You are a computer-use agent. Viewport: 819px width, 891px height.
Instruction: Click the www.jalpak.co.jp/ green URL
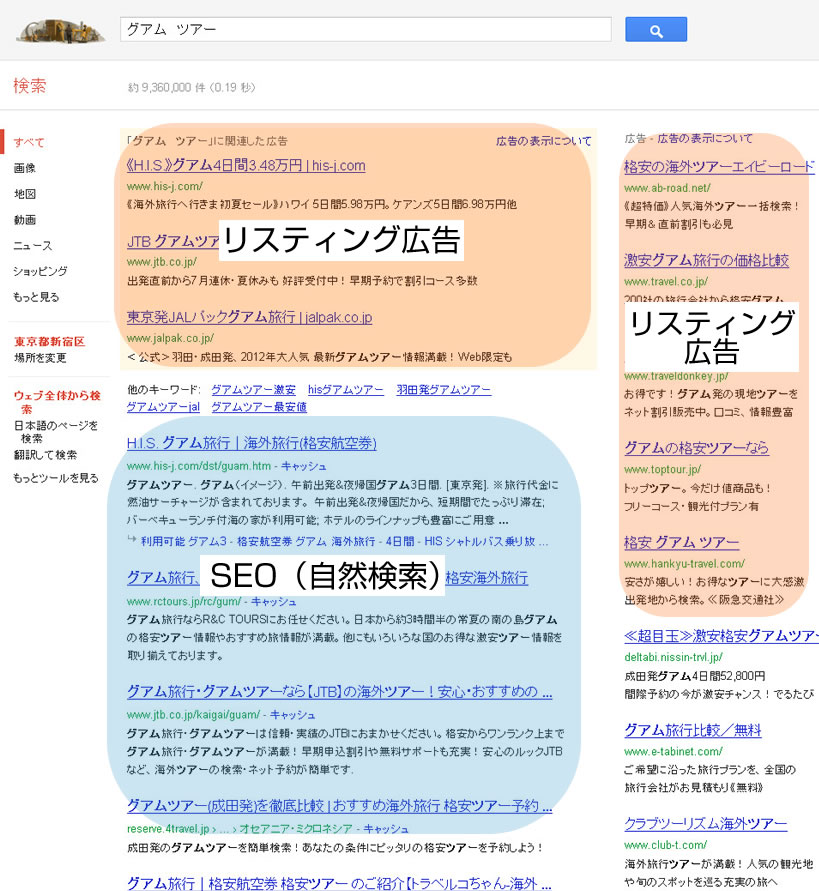click(170, 338)
